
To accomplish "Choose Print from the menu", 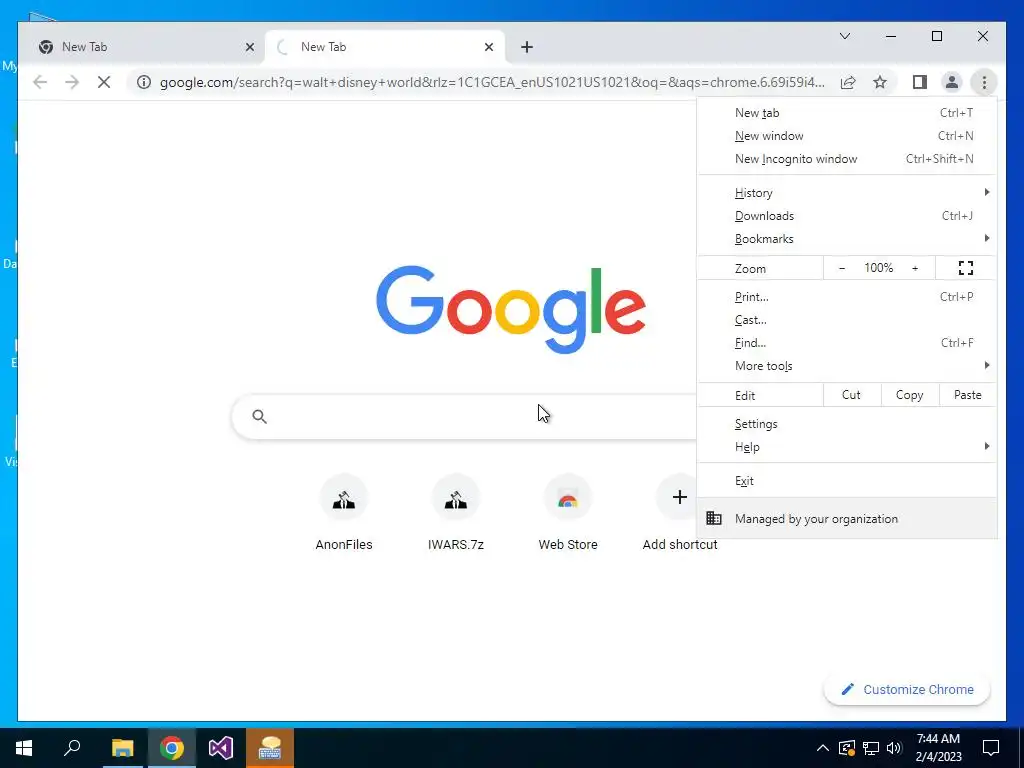I will coord(847,296).
